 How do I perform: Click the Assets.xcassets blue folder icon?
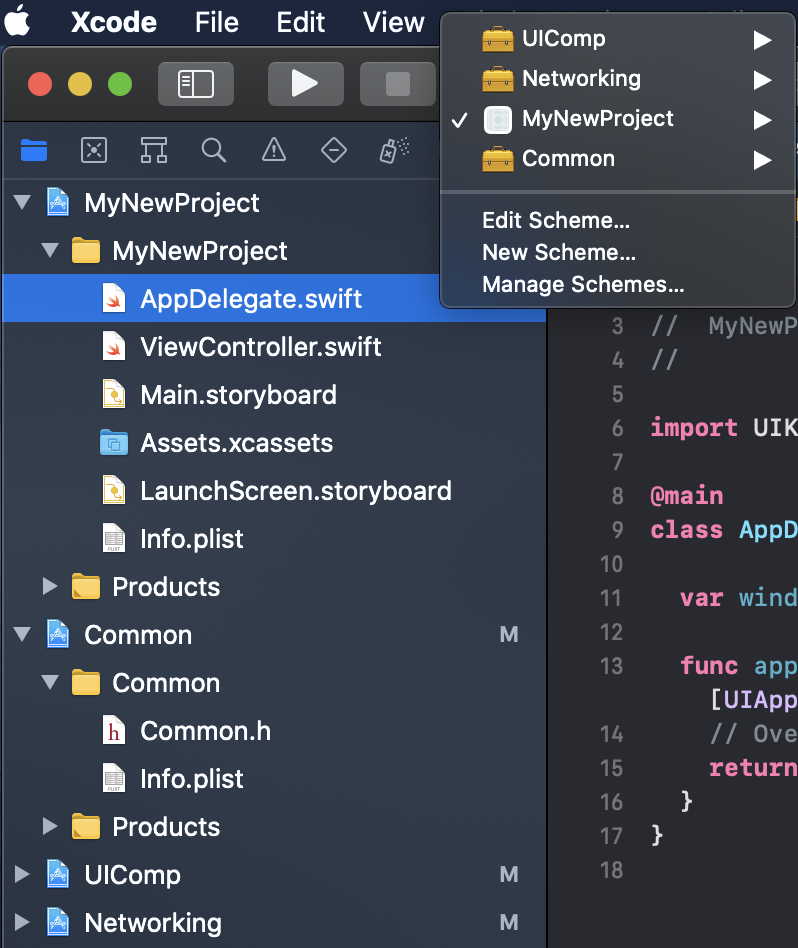click(114, 443)
